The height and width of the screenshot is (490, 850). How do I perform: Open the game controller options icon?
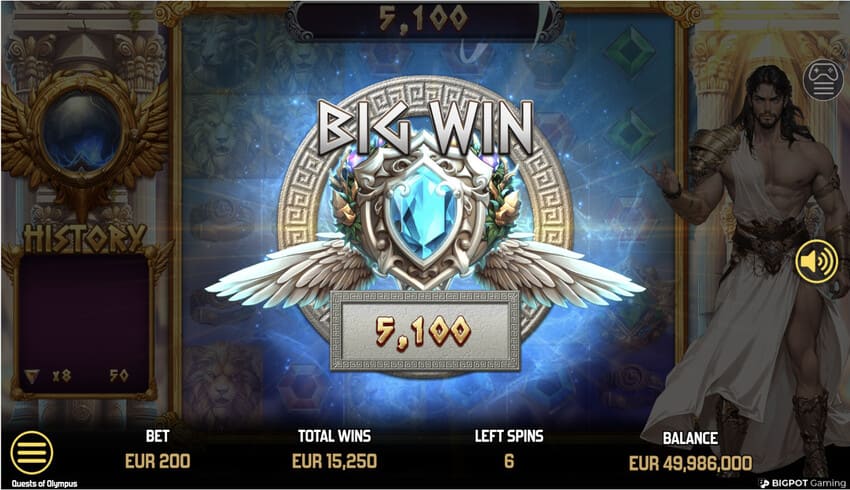coord(823,80)
